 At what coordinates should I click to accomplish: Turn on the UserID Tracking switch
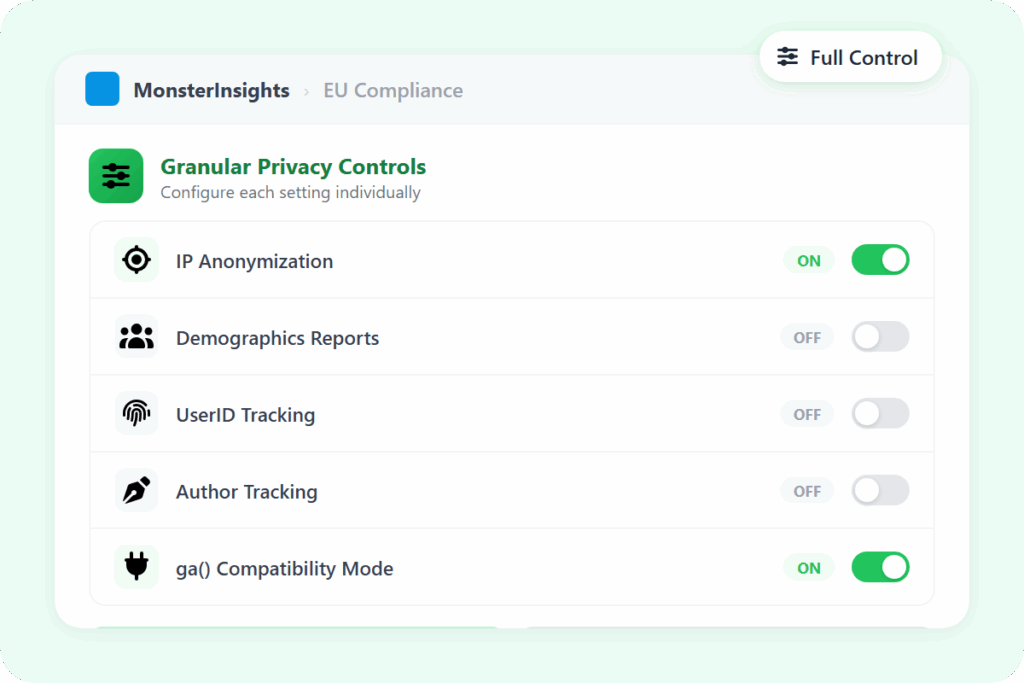[x=880, y=414]
